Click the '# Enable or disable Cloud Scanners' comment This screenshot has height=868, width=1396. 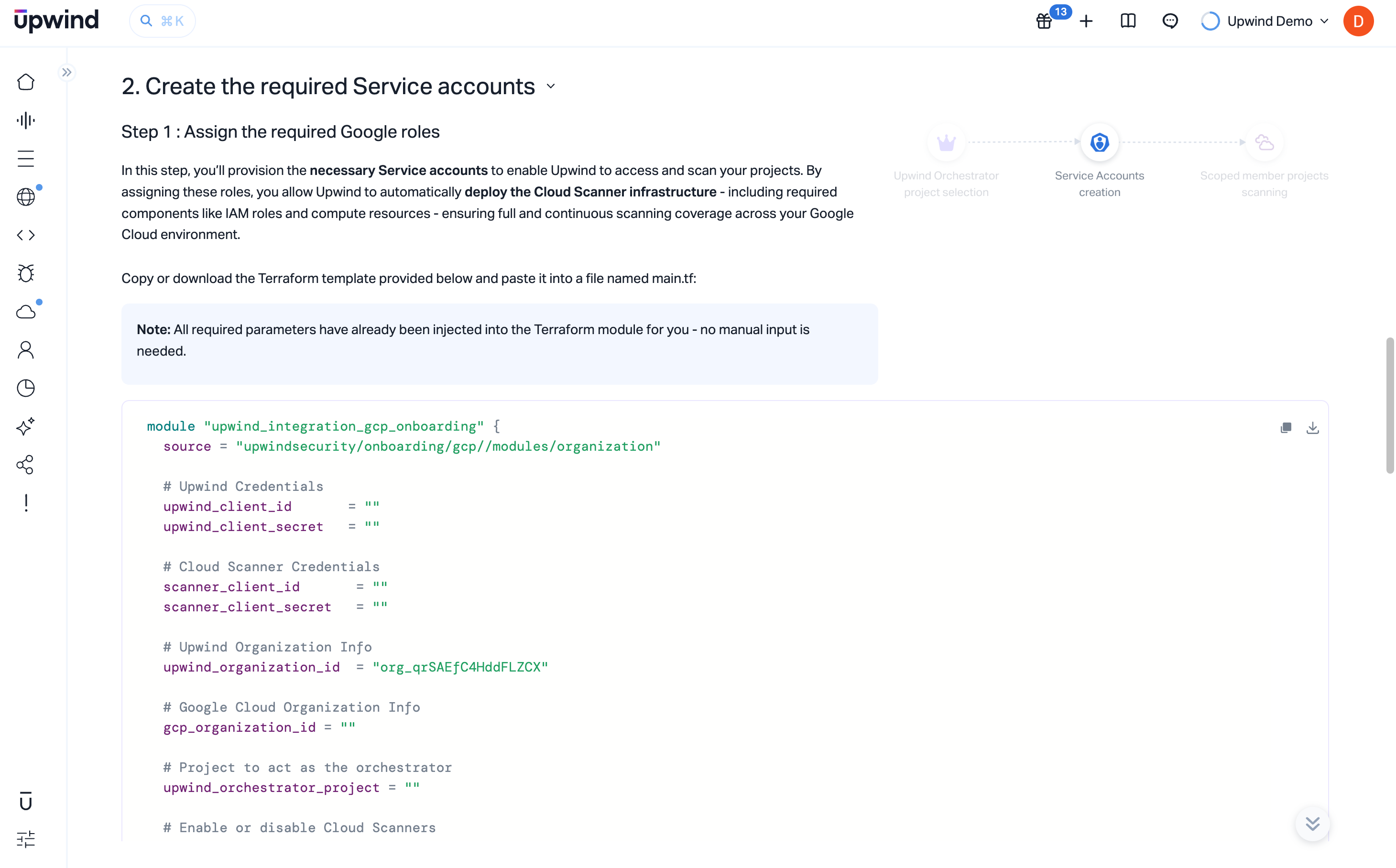point(299,828)
